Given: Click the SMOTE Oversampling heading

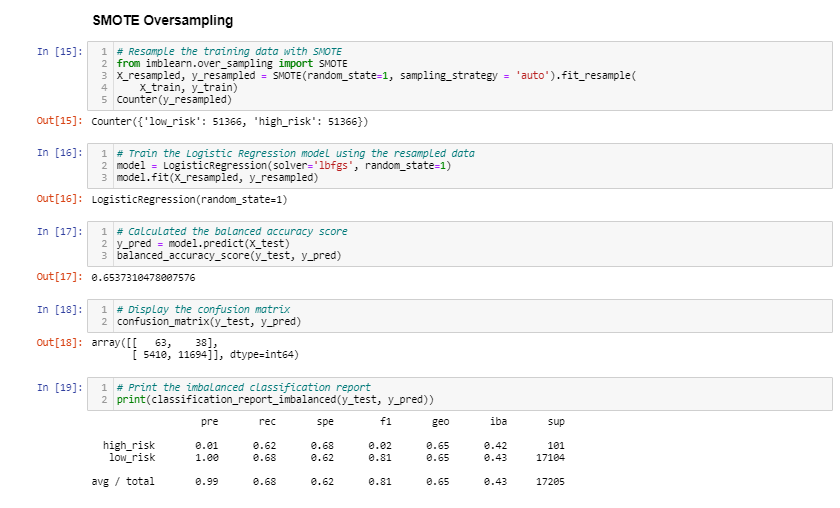Looking at the screenshot, I should (162, 20).
